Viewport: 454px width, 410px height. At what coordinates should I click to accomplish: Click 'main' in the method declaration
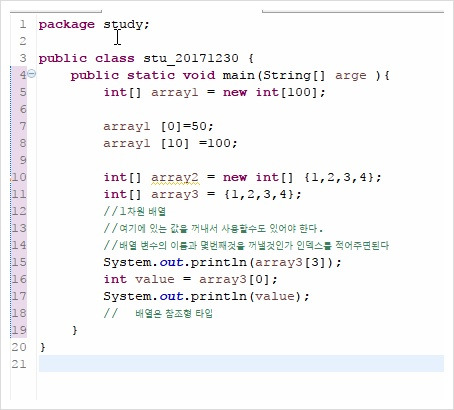click(x=238, y=75)
